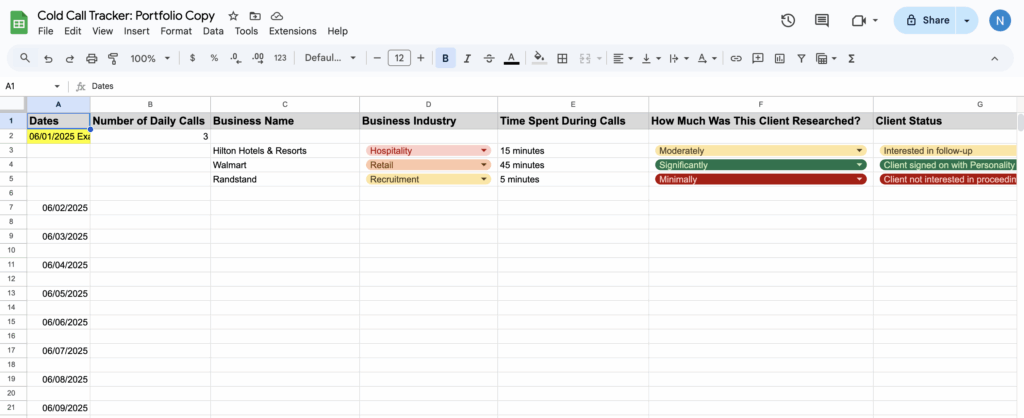Check the cloud document status icon

pyautogui.click(x=277, y=16)
